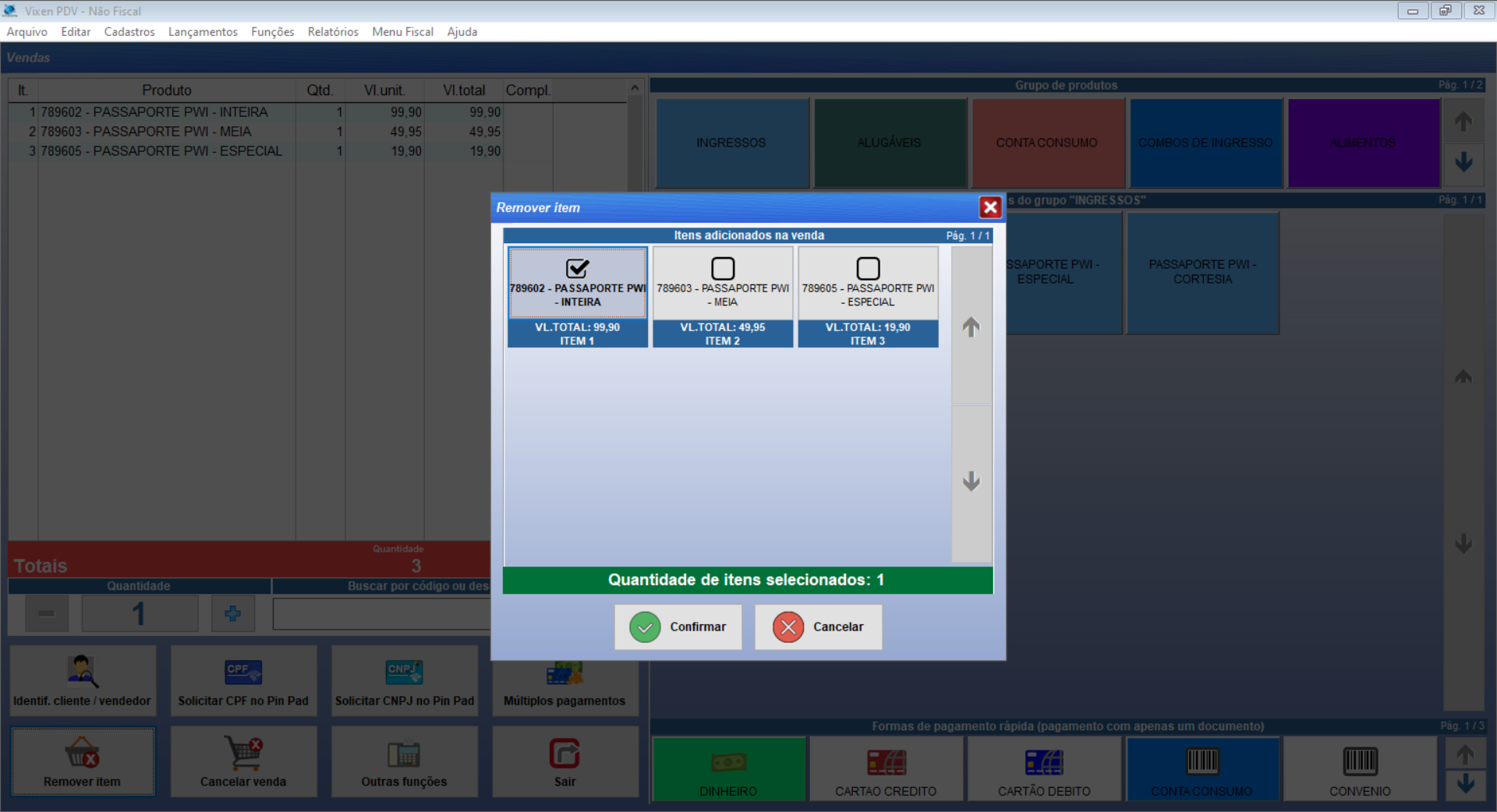Page up in the Remover item list
1497x812 pixels.
coord(971,326)
